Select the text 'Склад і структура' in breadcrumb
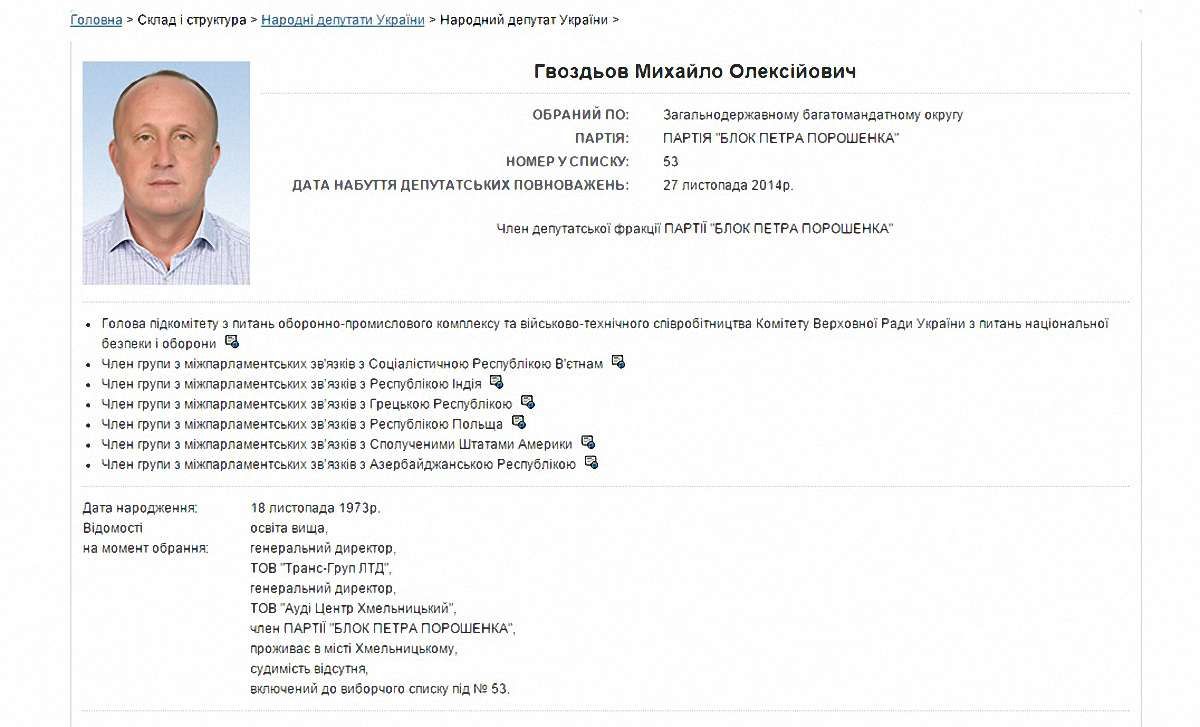This screenshot has width=1200, height=727. click(x=191, y=20)
